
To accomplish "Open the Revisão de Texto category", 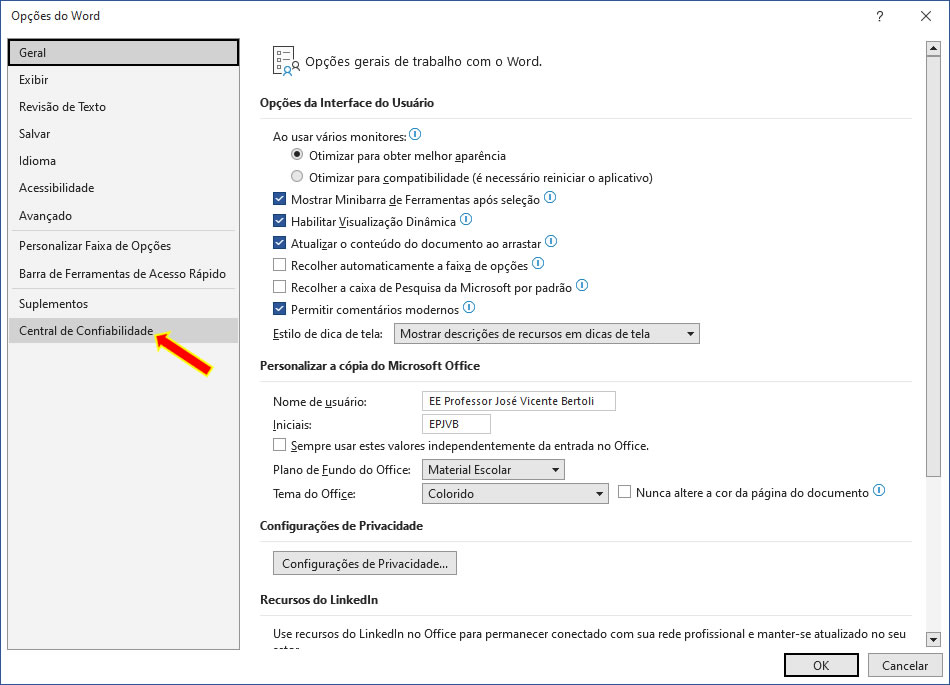I will pos(124,107).
